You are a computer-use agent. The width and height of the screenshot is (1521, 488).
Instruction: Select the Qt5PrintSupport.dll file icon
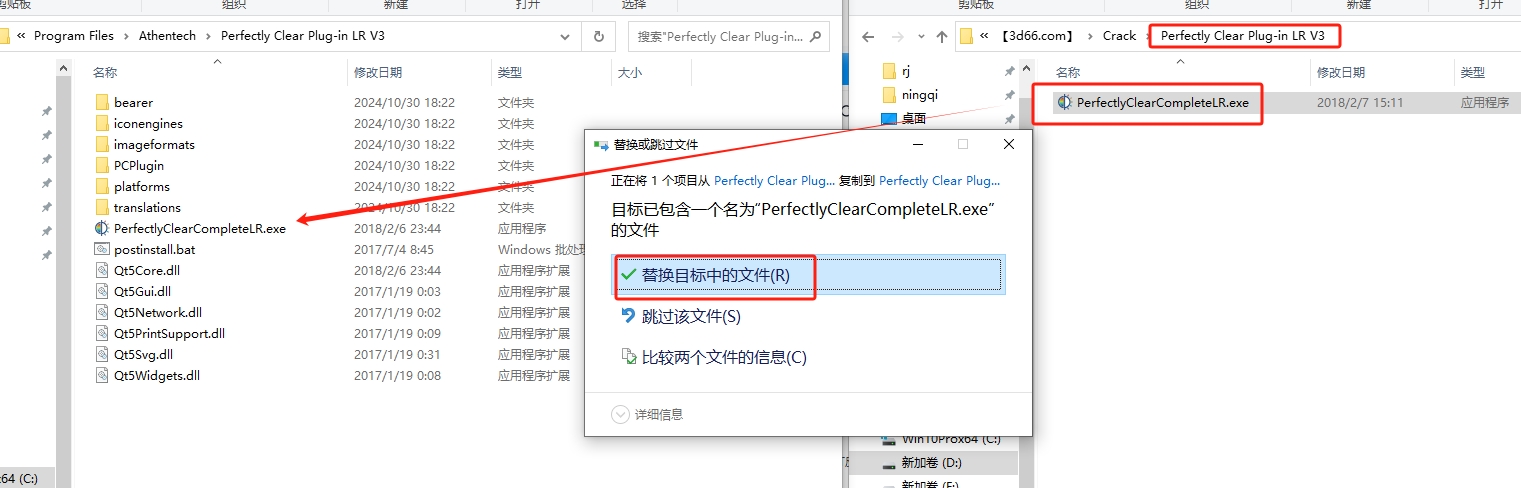(101, 333)
